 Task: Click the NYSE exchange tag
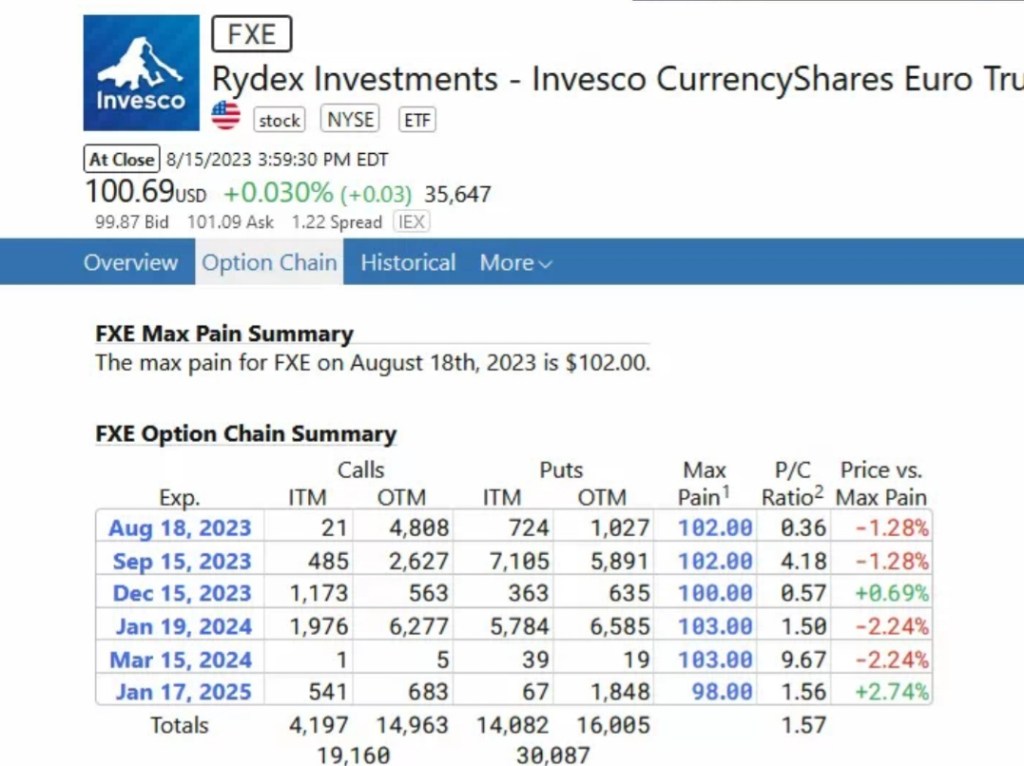coord(351,119)
